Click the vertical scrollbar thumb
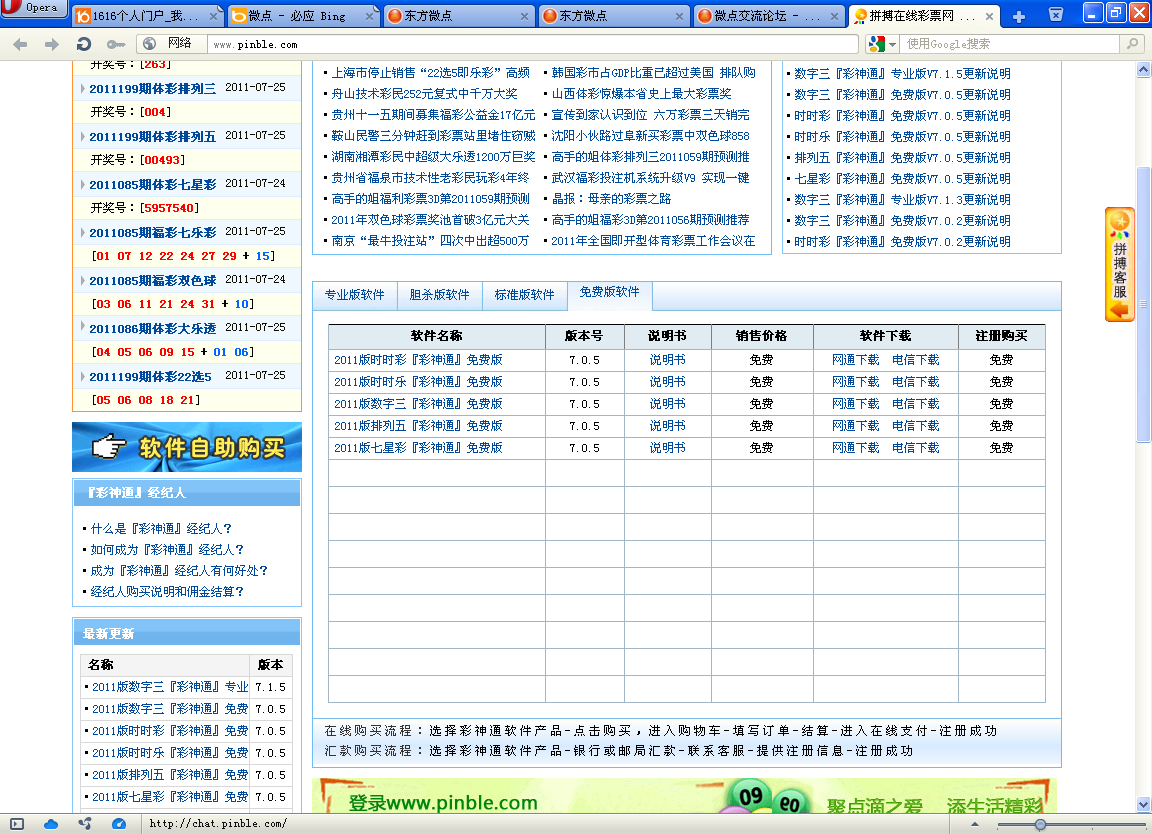 point(1143,305)
